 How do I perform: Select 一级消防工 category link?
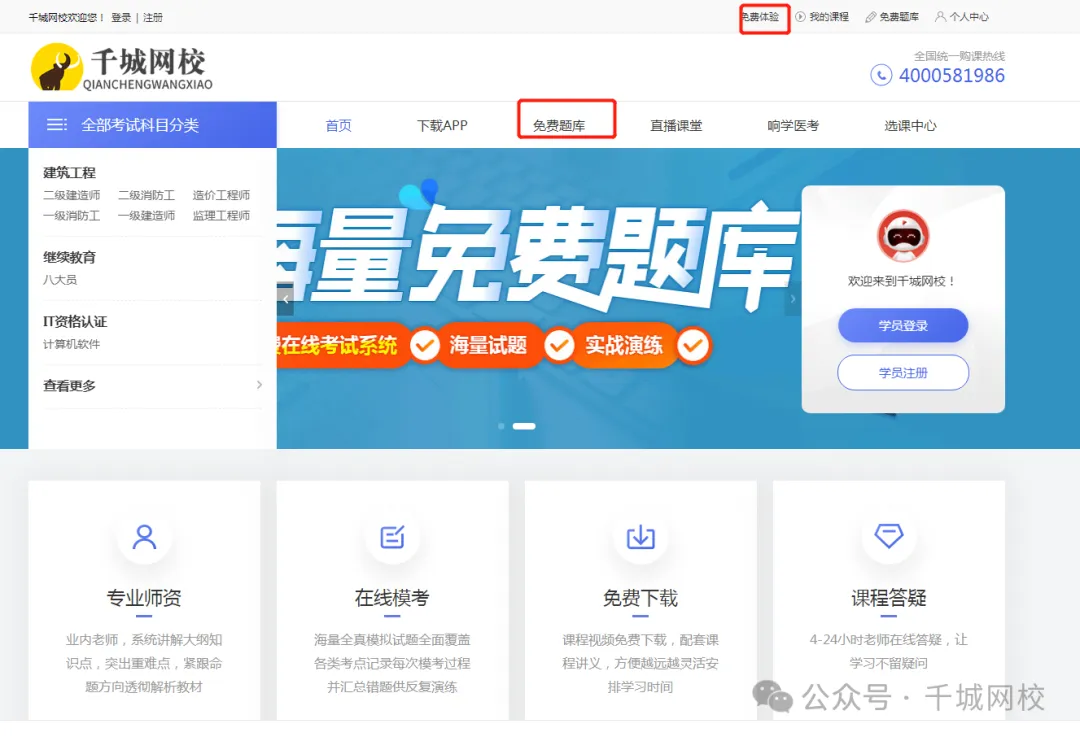pos(72,216)
